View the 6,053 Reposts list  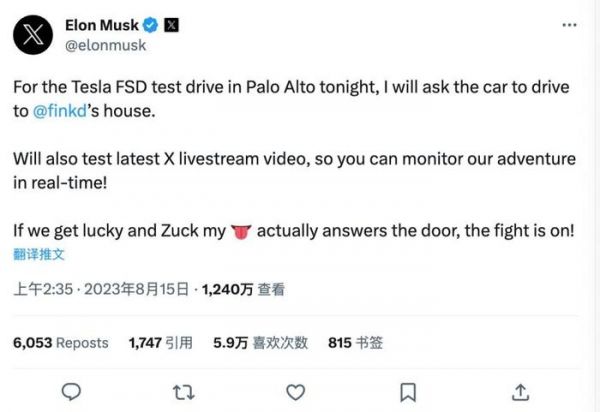[60, 342]
